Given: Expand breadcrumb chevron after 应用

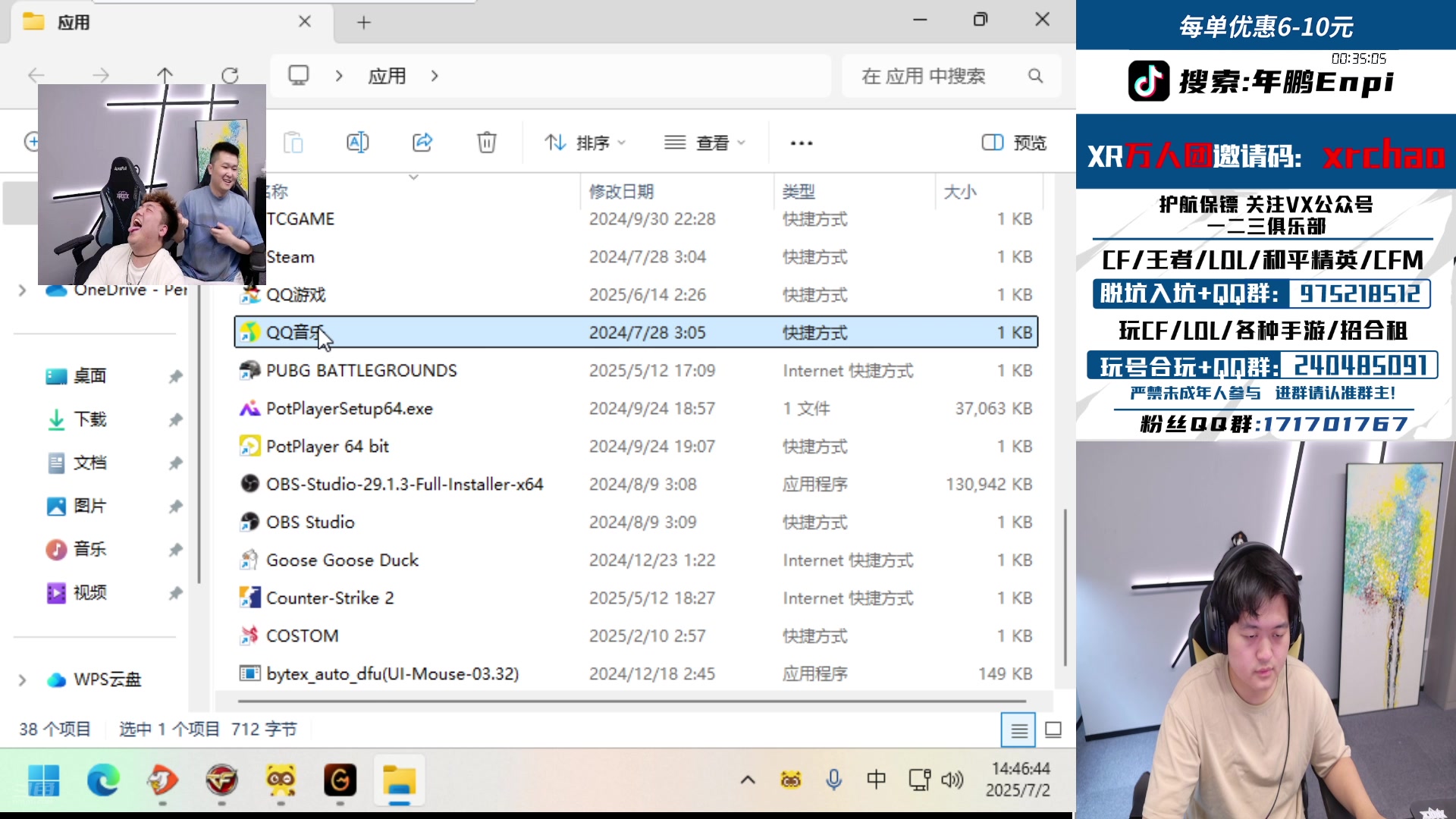Looking at the screenshot, I should point(435,76).
